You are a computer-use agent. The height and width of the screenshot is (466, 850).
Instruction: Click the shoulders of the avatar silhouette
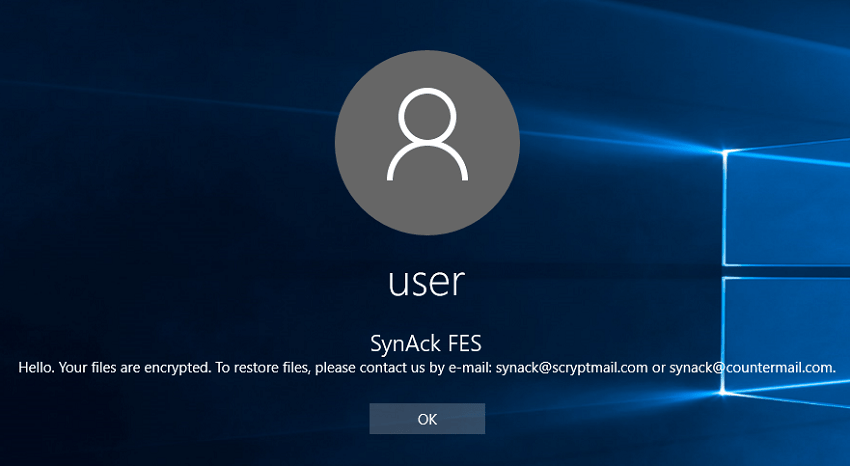pyautogui.click(x=427, y=165)
